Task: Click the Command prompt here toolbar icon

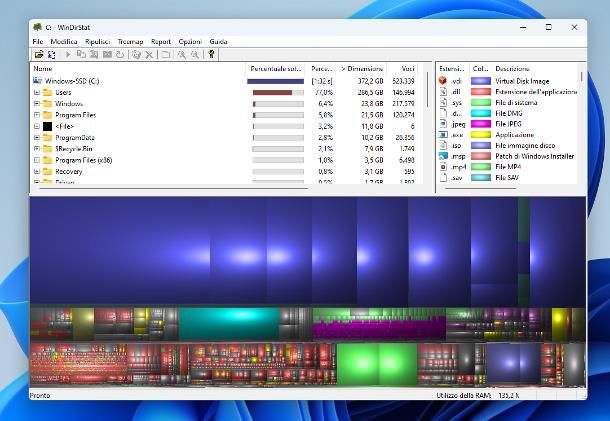Action: coord(107,54)
